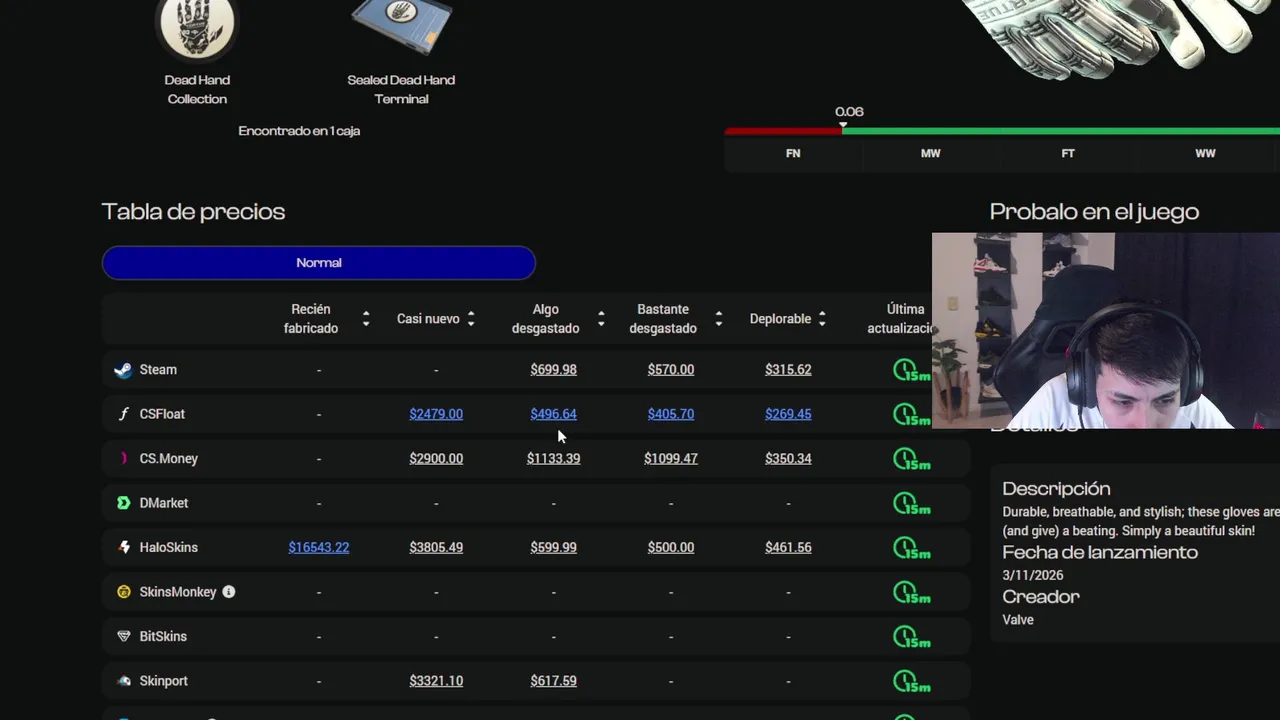Click the Steam marketplace logo icon
Image resolution: width=1280 pixels, height=720 pixels.
point(123,370)
